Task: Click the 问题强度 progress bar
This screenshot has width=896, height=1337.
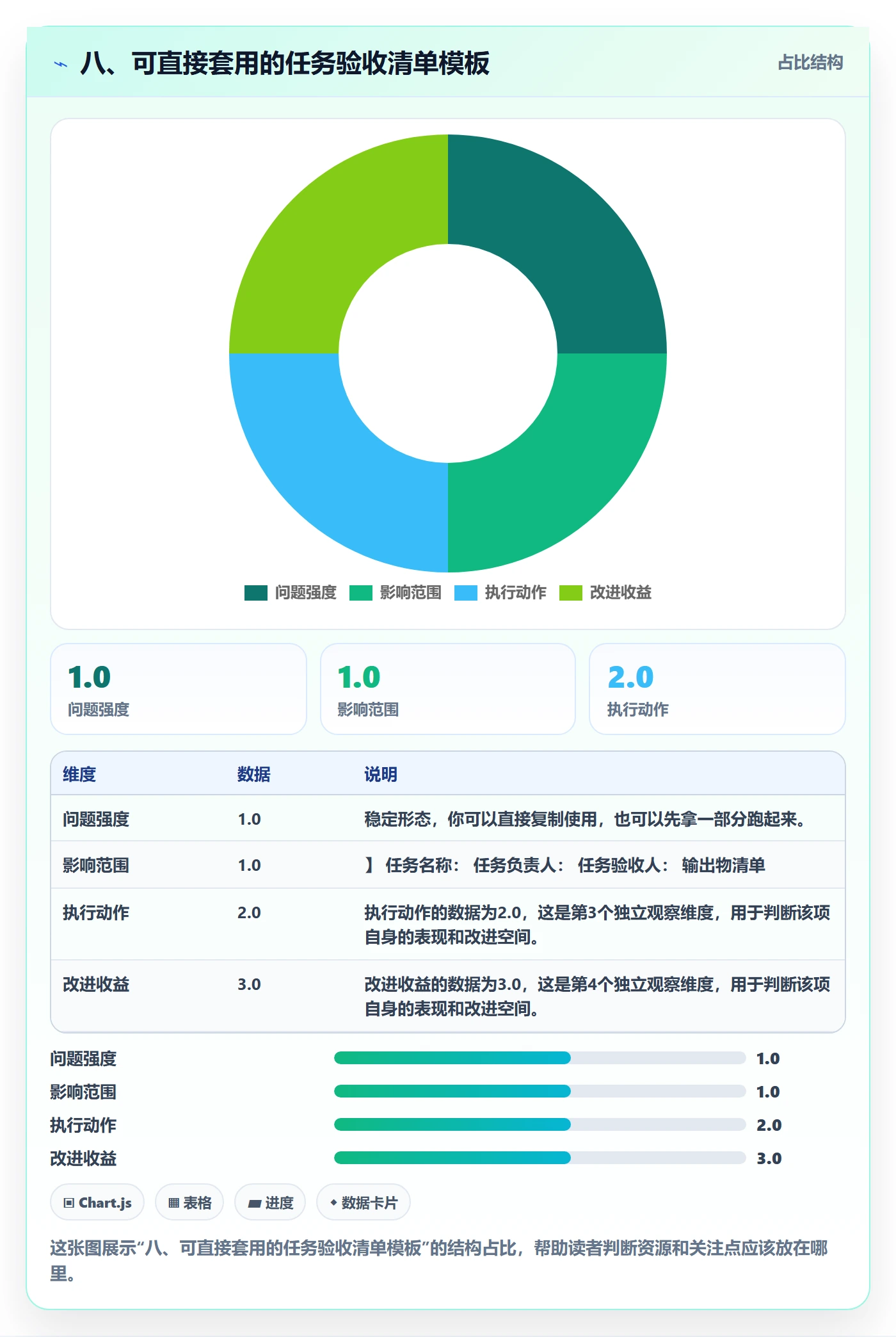Action: (x=540, y=1058)
